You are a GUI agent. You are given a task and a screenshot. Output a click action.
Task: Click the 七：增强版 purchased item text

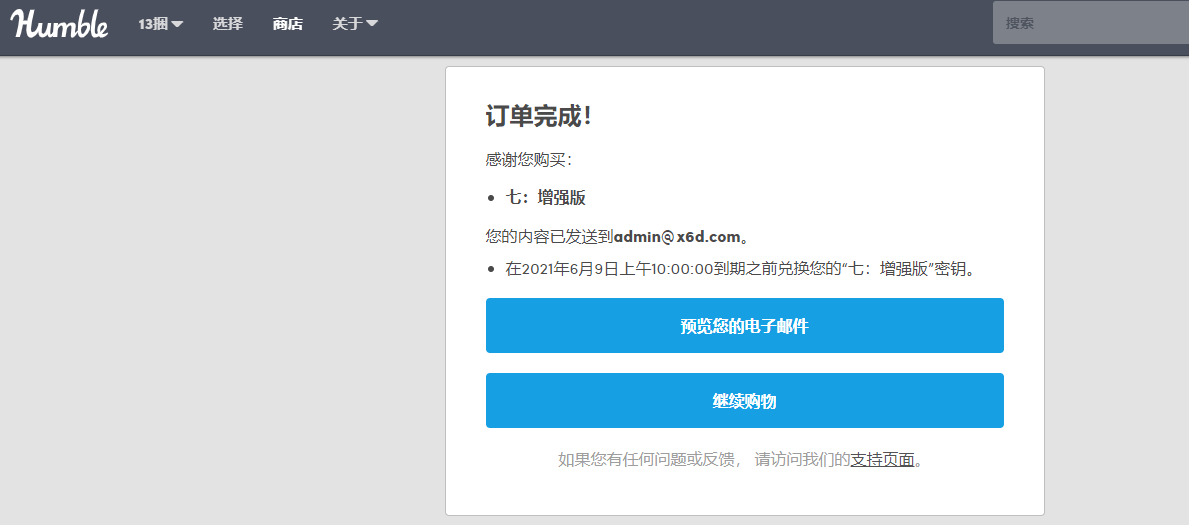546,197
